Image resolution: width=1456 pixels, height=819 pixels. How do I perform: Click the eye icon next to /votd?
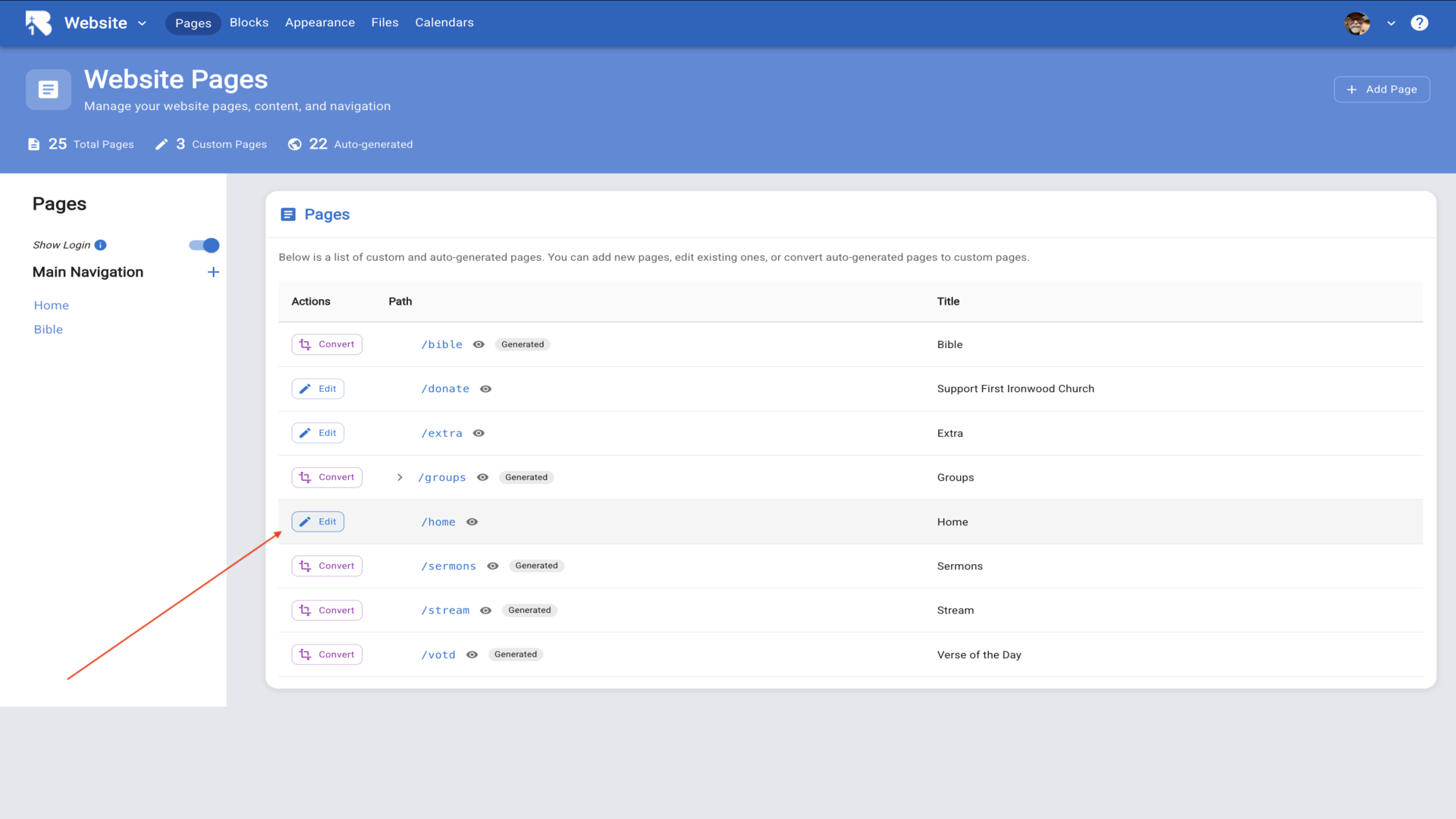coord(472,654)
